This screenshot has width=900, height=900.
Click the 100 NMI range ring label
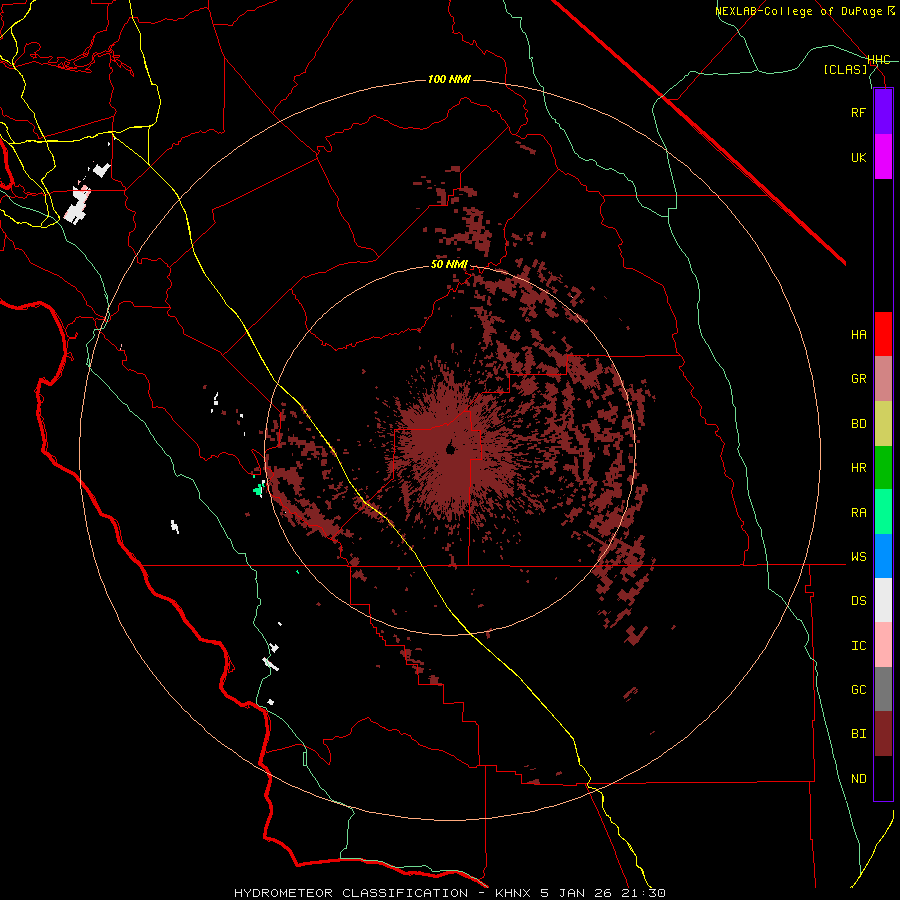tap(449, 79)
